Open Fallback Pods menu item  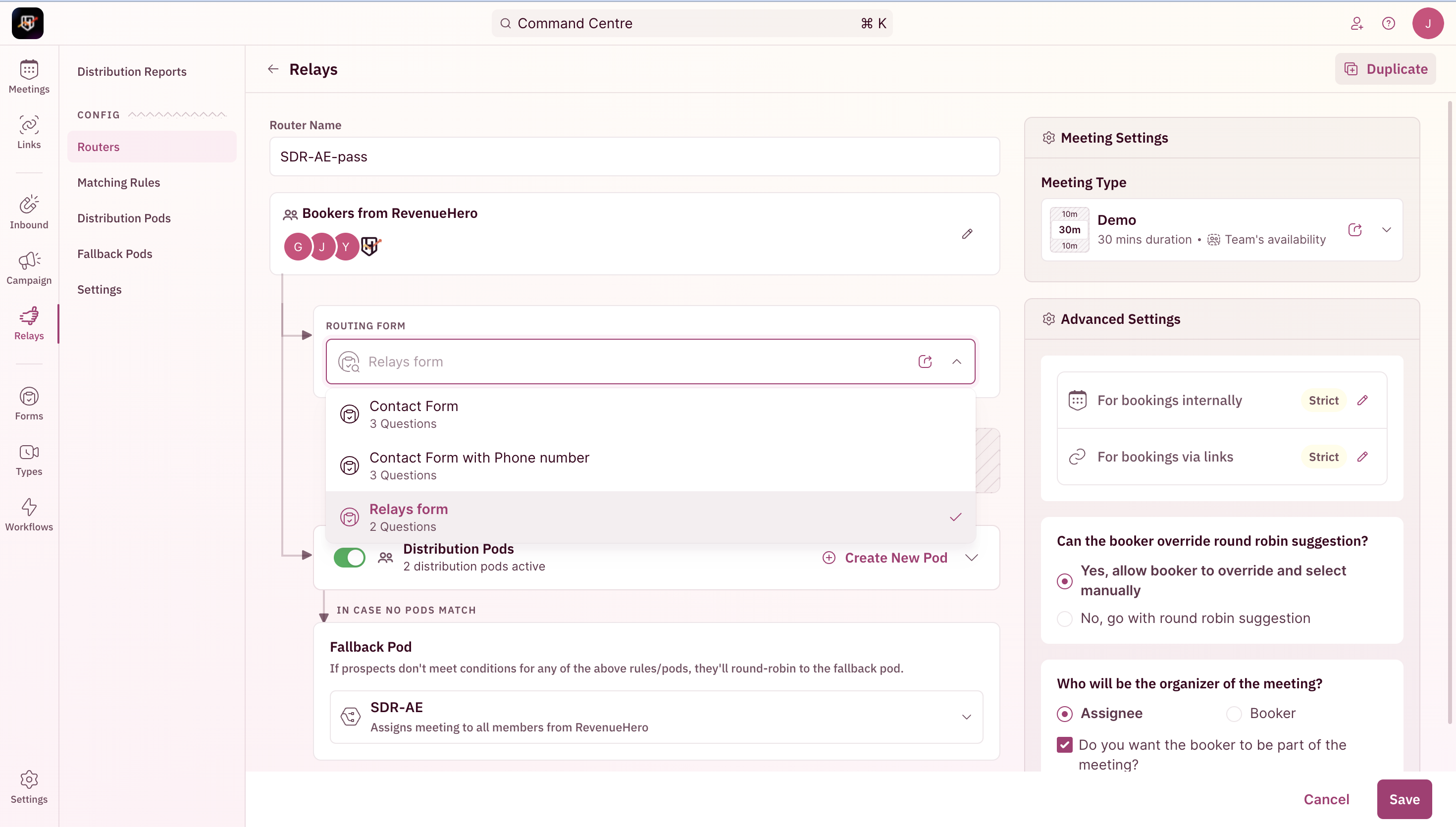coord(115,254)
